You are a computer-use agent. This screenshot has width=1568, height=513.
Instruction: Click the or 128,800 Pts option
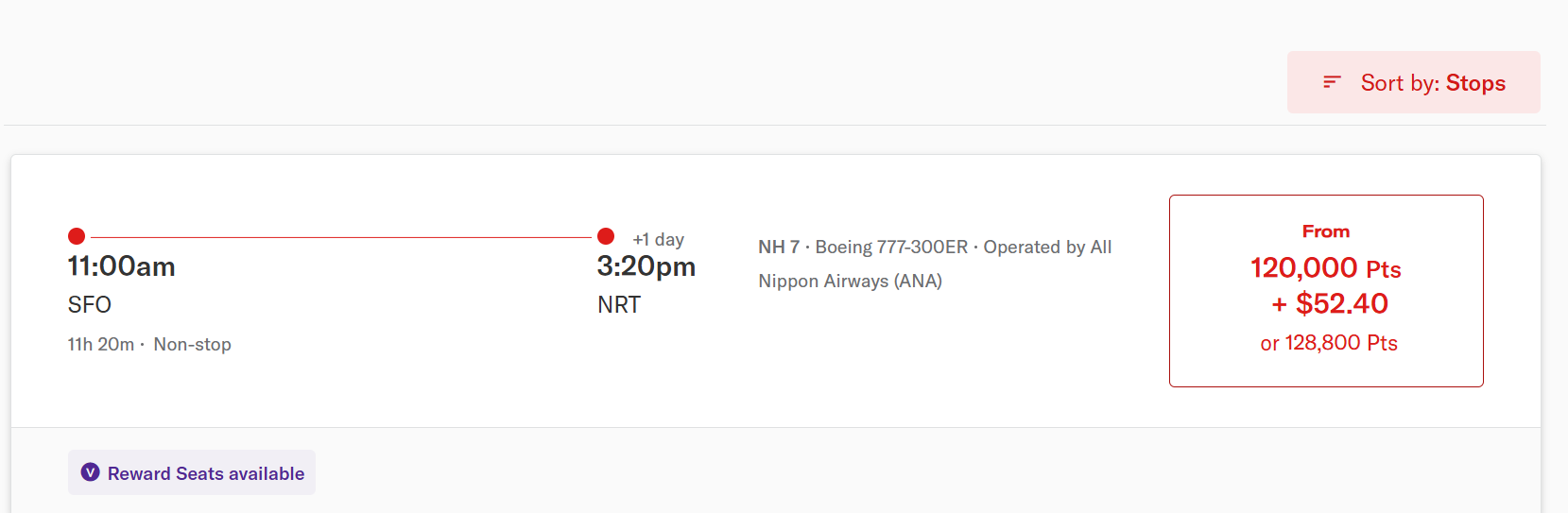tap(1329, 343)
